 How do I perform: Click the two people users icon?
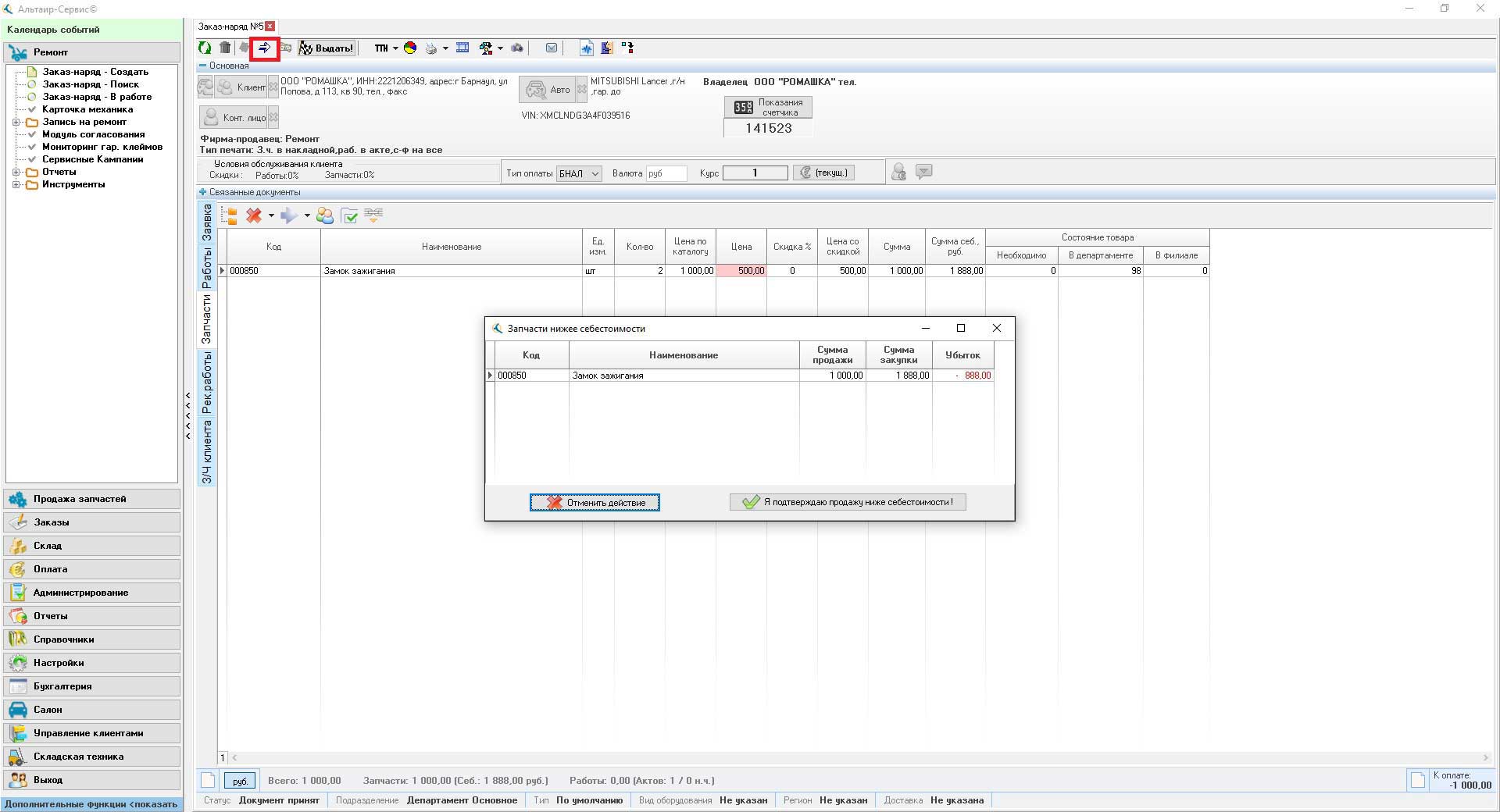pyautogui.click(x=325, y=216)
